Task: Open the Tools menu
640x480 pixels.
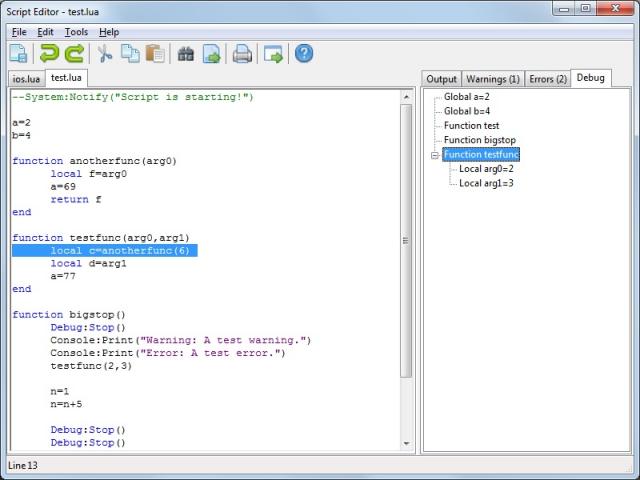Action: (x=76, y=32)
